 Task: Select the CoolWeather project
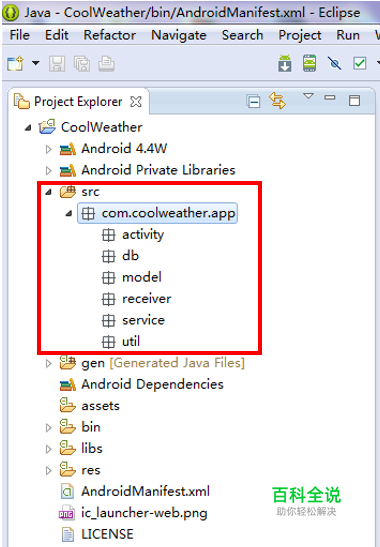[x=102, y=127]
